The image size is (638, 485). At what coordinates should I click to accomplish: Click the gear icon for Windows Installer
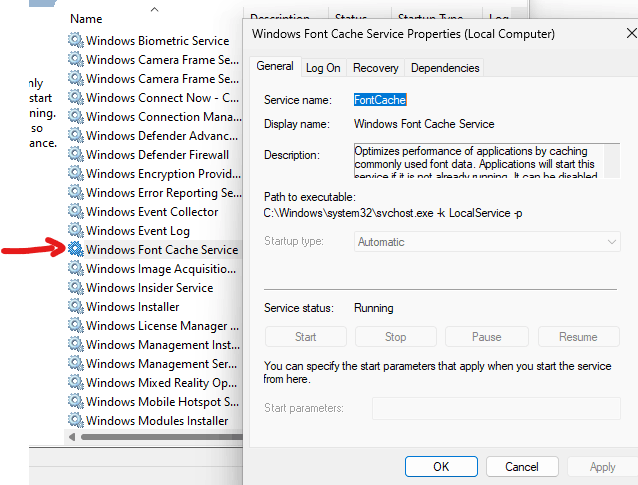tap(76, 306)
